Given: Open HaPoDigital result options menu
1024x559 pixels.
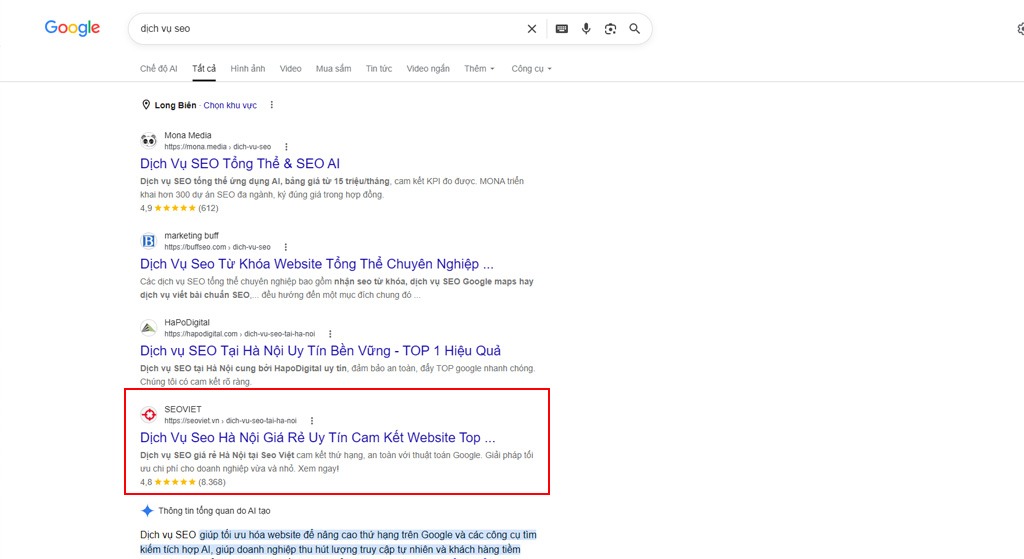Looking at the screenshot, I should pos(330,334).
